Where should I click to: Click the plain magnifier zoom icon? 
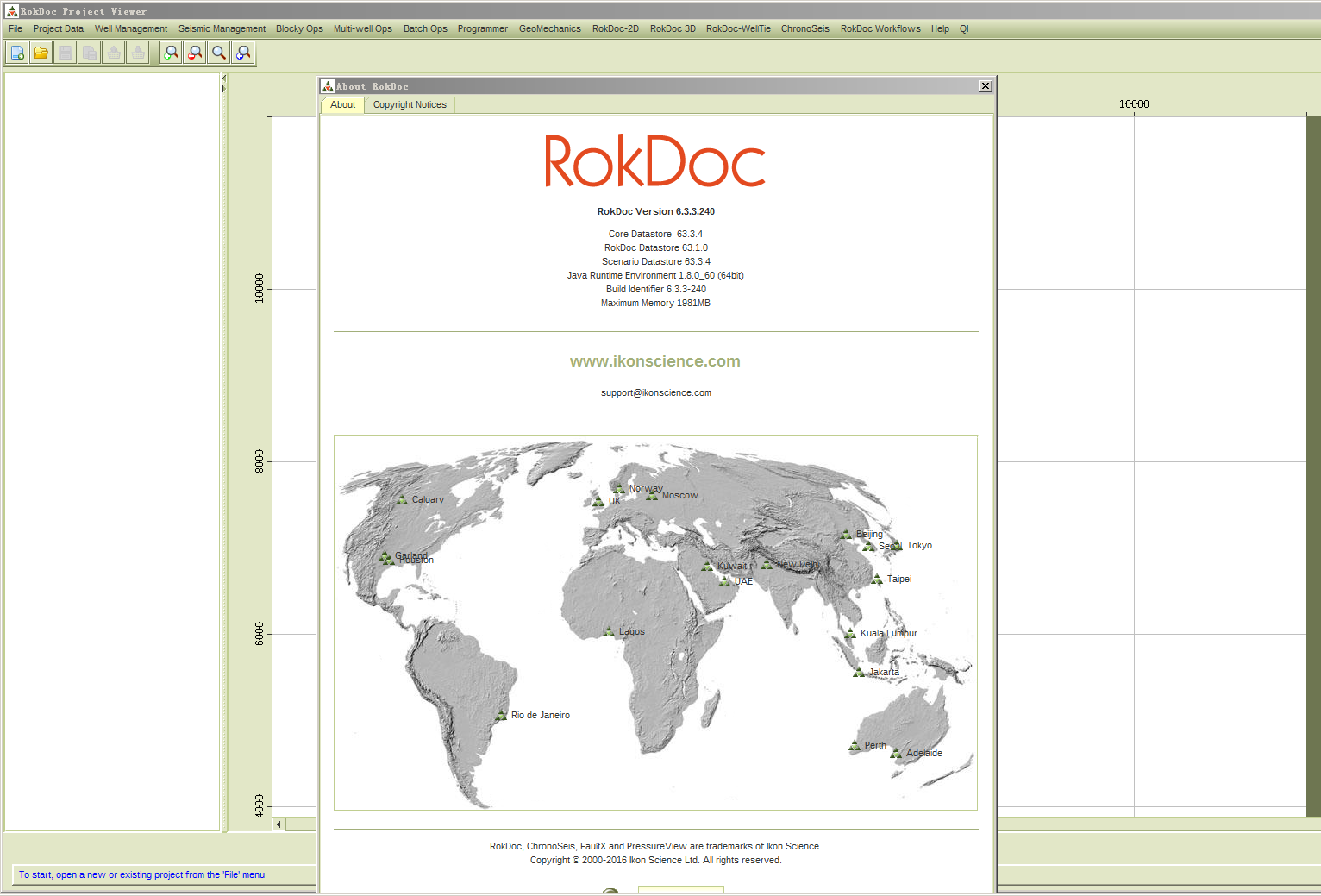tap(219, 53)
